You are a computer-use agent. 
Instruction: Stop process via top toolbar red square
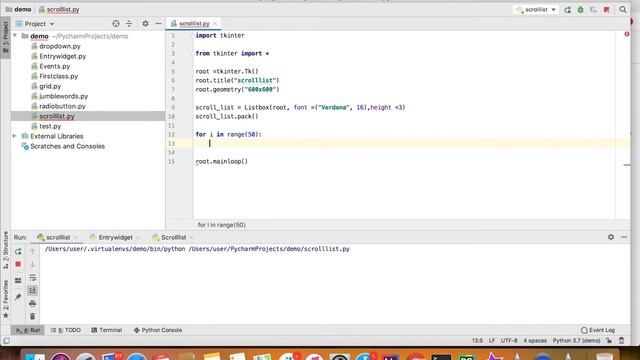[x=607, y=9]
